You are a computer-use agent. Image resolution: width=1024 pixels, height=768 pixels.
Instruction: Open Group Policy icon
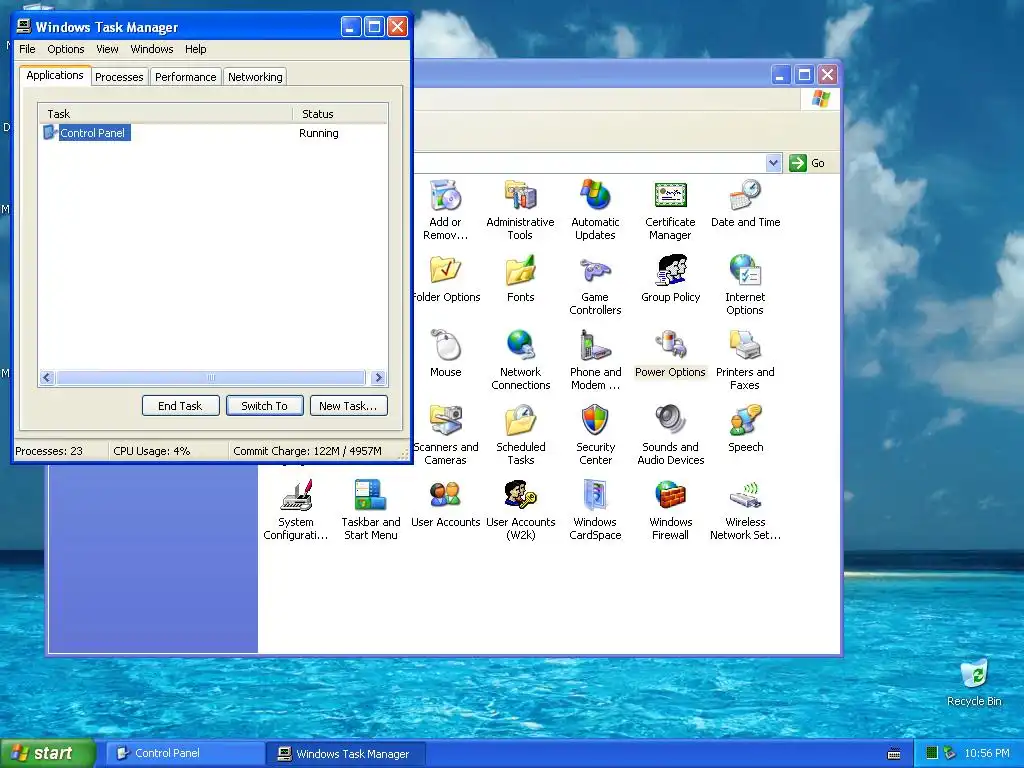pos(670,279)
